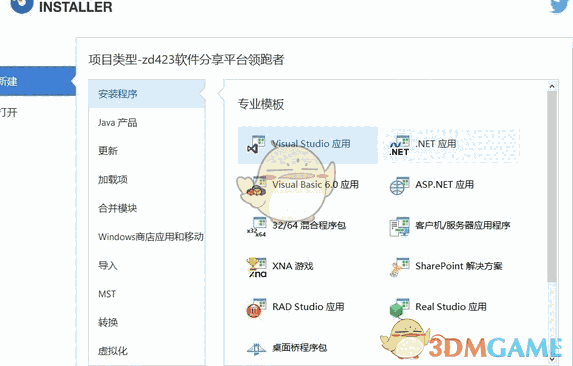573x366 pixels.
Task: Open the MST category
Action: 147,294
